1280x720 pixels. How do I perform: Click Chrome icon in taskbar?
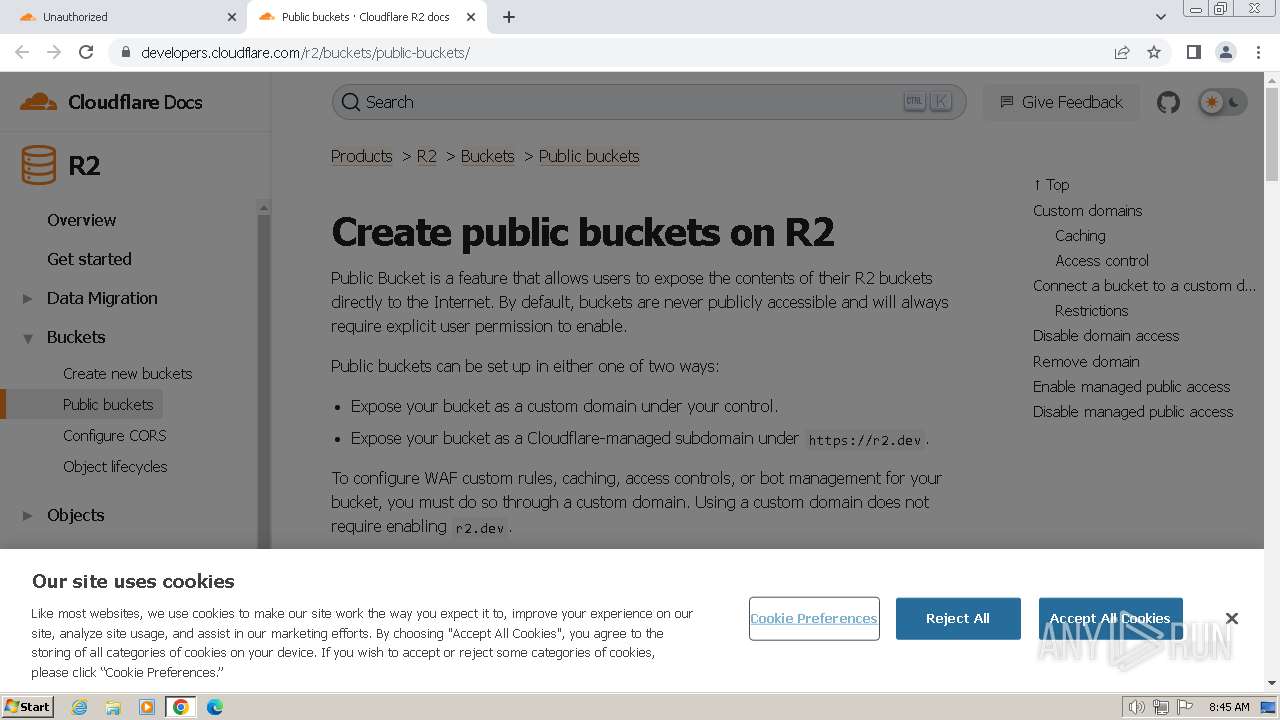[181, 707]
